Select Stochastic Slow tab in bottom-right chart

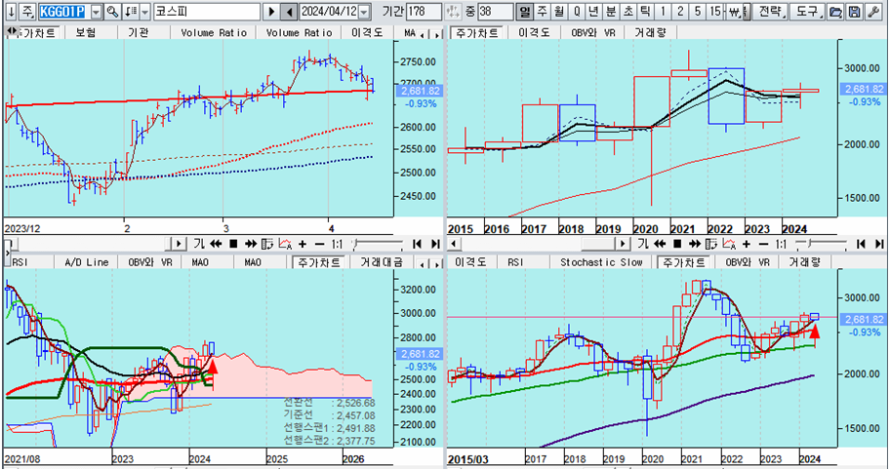tap(601, 262)
